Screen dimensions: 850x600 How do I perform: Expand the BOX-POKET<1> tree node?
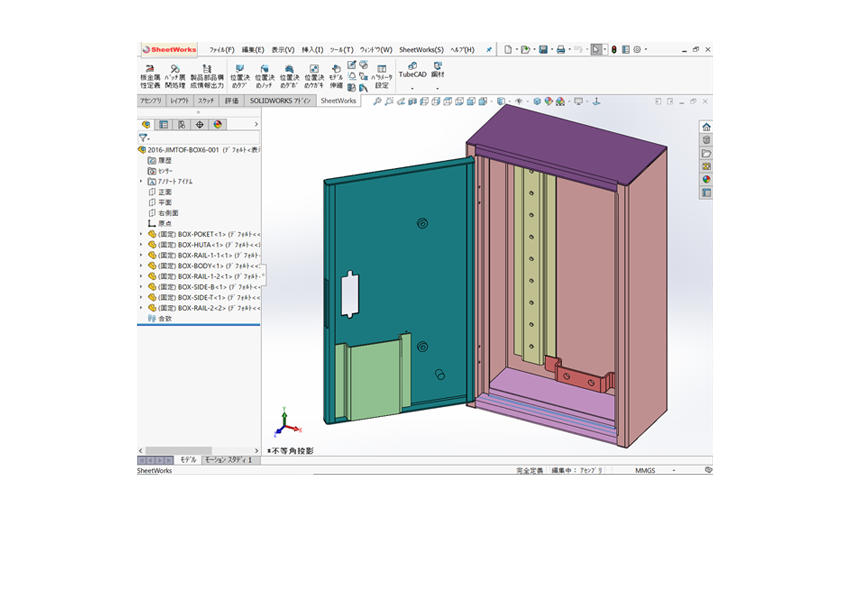(141, 234)
